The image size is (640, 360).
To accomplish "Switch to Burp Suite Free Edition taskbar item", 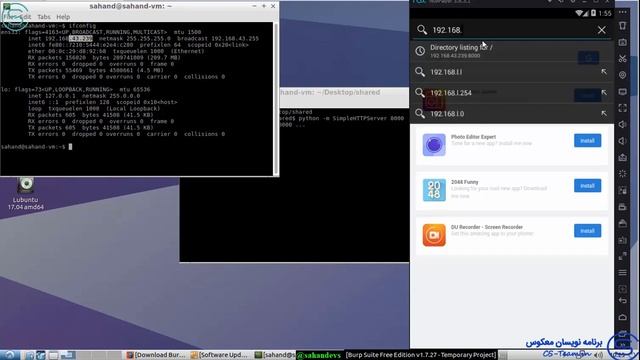I will coord(421,355).
